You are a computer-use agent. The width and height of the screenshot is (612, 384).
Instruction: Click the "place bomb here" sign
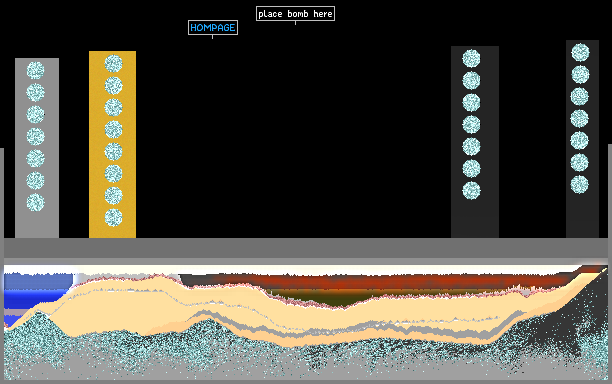pos(295,14)
